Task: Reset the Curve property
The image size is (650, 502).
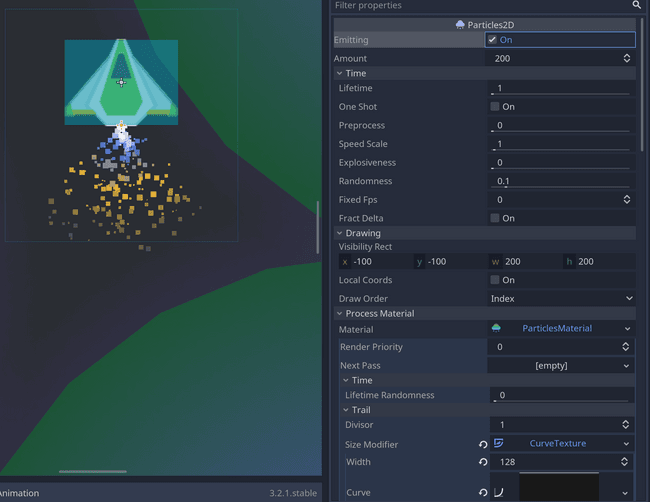Action: tap(483, 492)
